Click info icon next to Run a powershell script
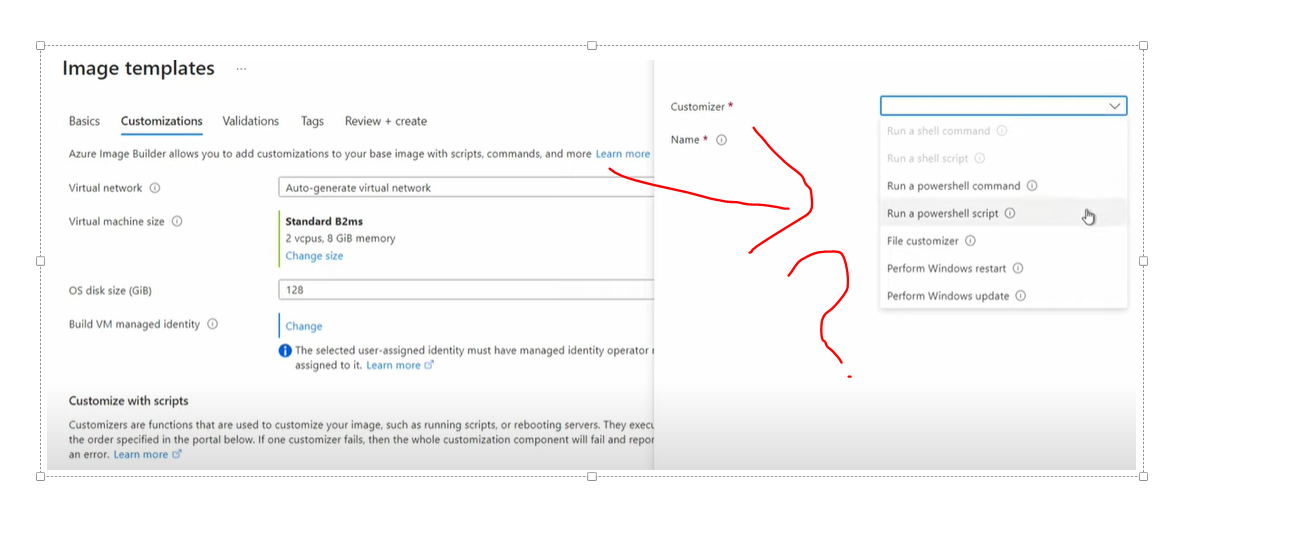The width and height of the screenshot is (1315, 542). click(1010, 213)
